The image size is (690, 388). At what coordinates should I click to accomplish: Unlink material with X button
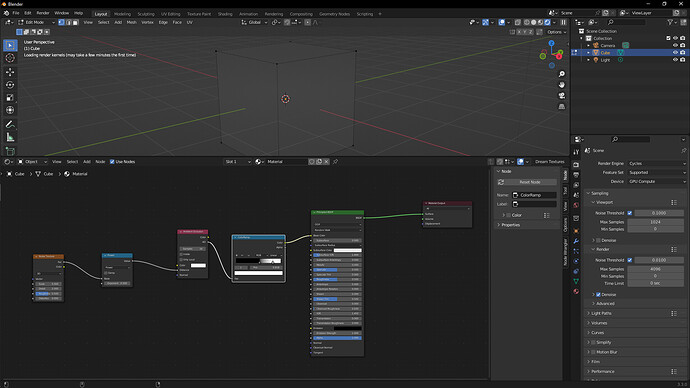(326, 162)
